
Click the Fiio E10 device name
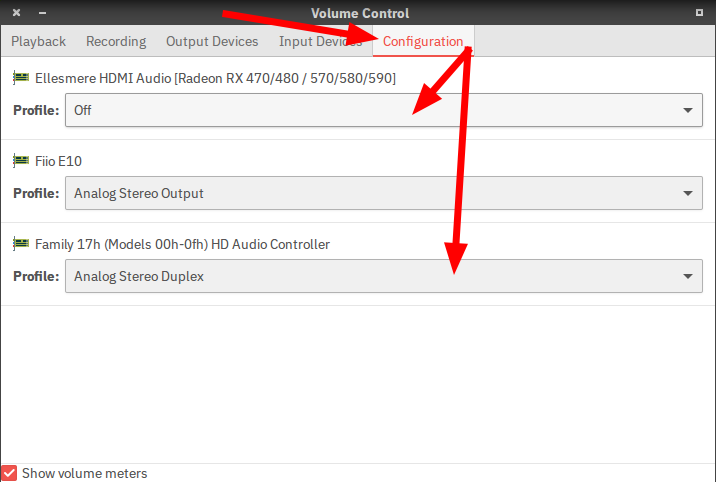[x=58, y=161]
